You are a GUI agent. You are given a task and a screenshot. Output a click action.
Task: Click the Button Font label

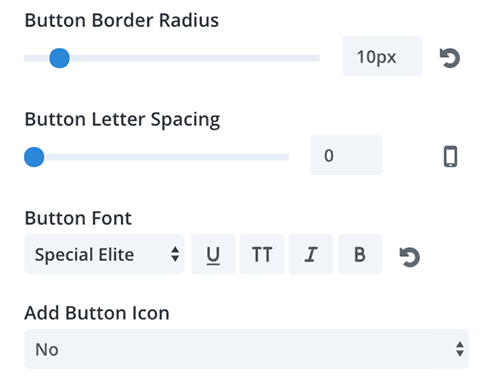click(78, 218)
